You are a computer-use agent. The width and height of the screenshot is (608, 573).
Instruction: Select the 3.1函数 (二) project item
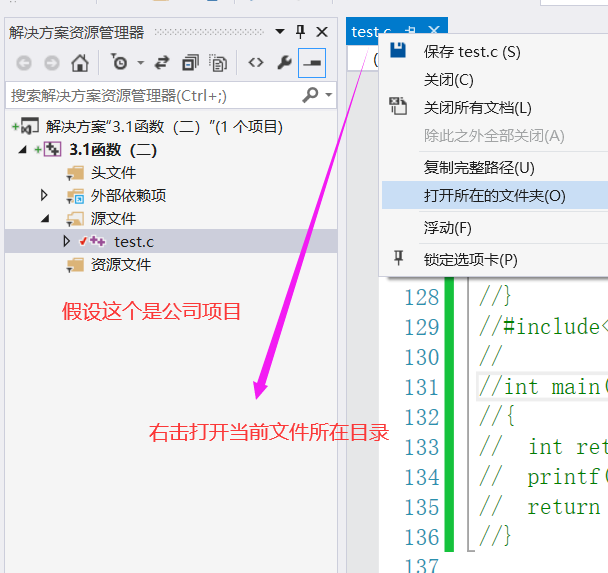tap(113, 150)
